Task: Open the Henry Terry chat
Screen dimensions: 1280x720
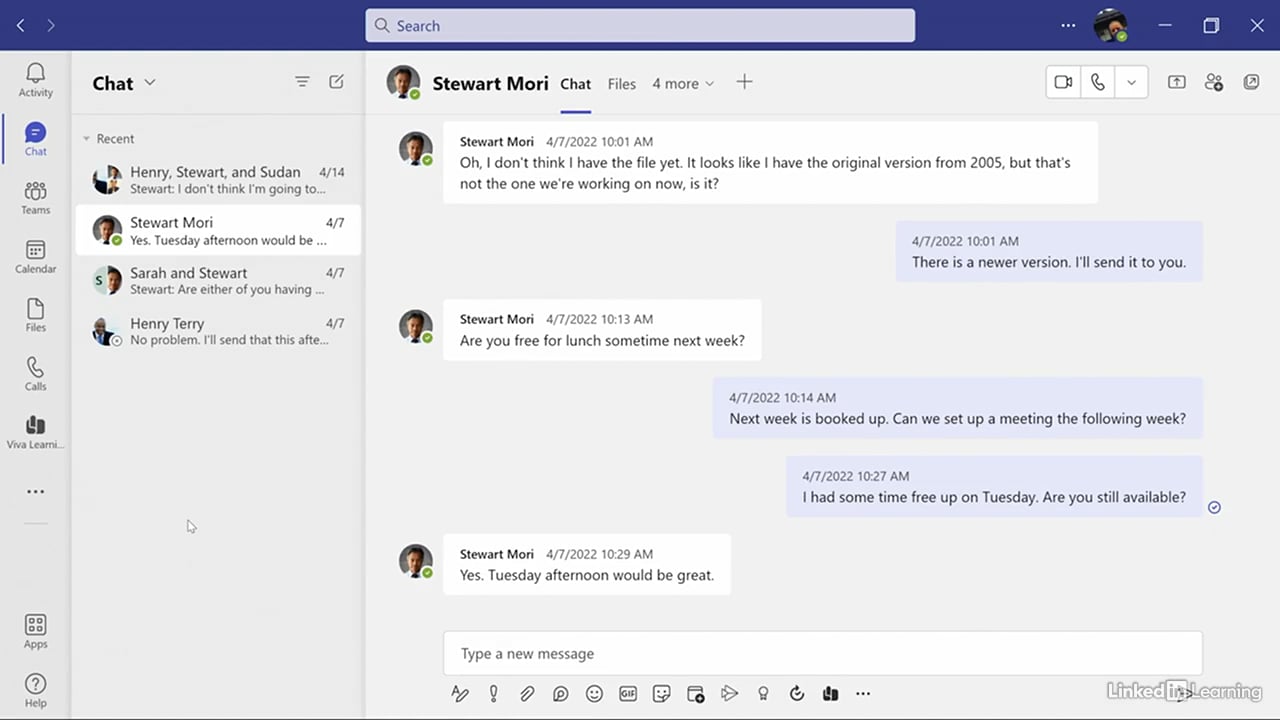Action: pyautogui.click(x=218, y=331)
